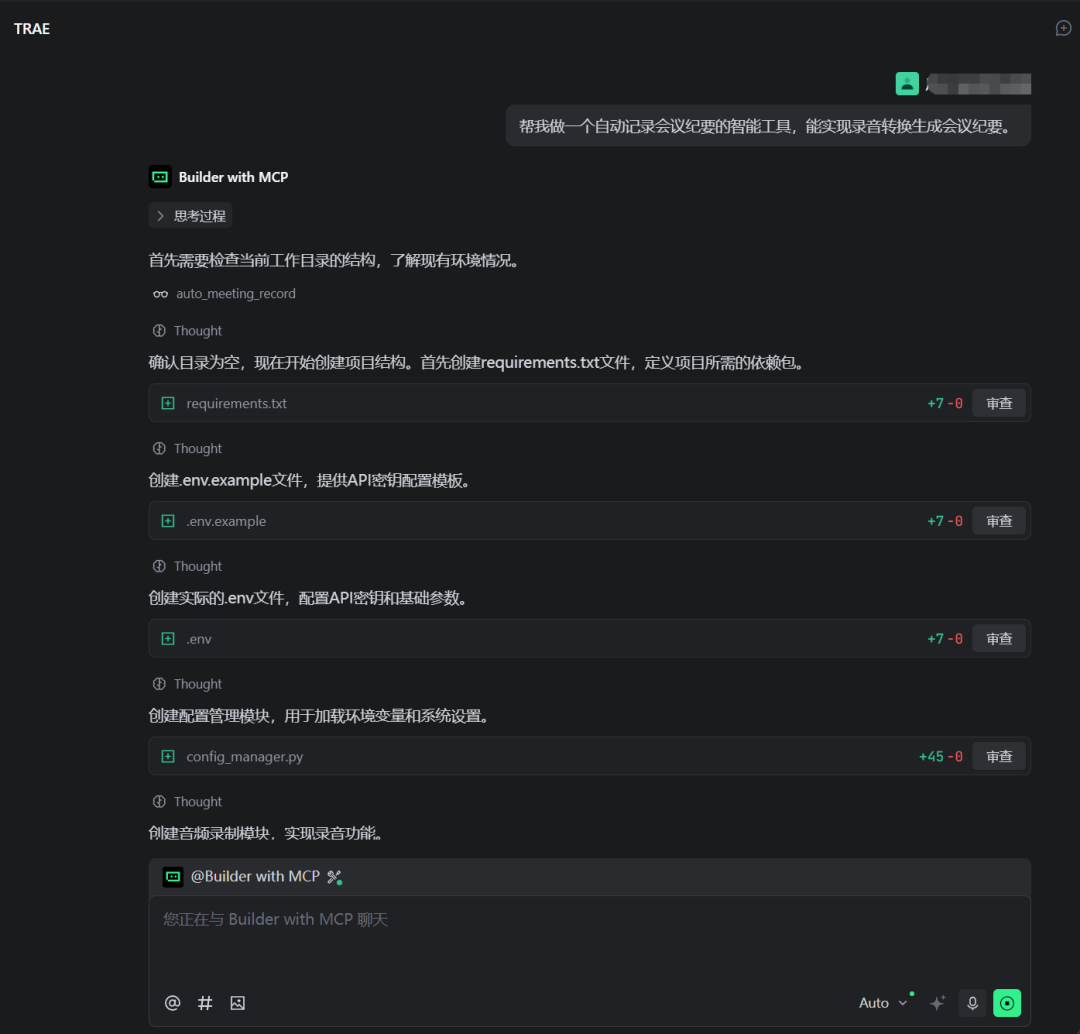
Task: Open the .env.example file entry
Action: (x=226, y=521)
